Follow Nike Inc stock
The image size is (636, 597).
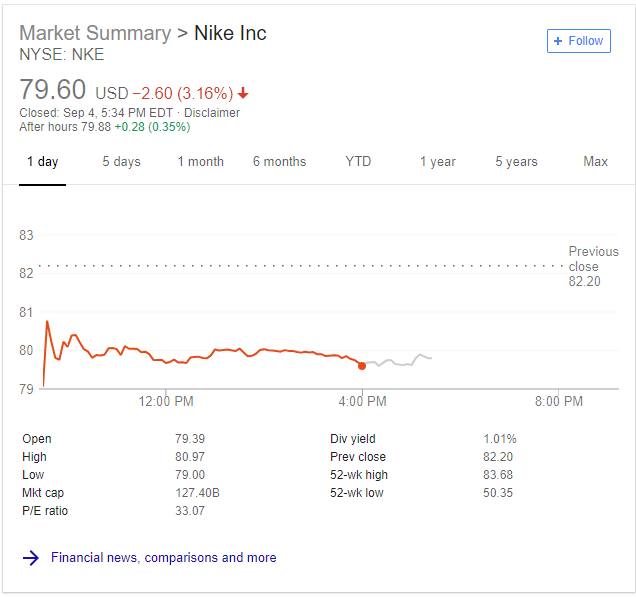click(578, 41)
